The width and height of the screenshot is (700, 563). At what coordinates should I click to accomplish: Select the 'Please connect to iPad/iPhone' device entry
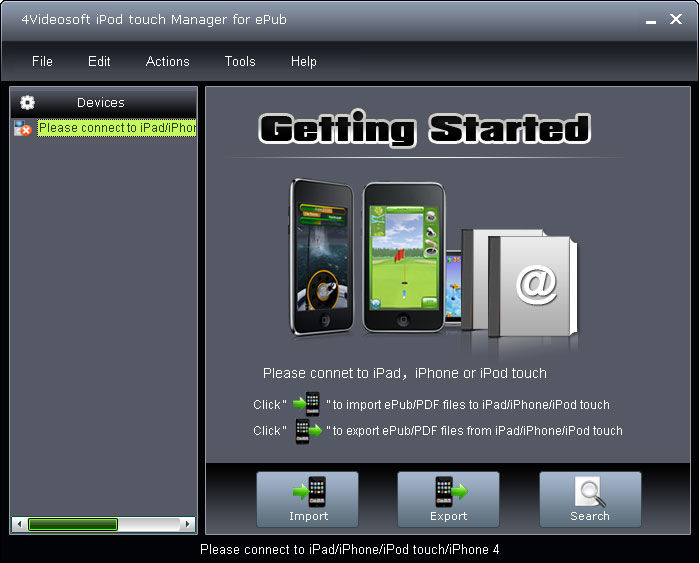(117, 128)
